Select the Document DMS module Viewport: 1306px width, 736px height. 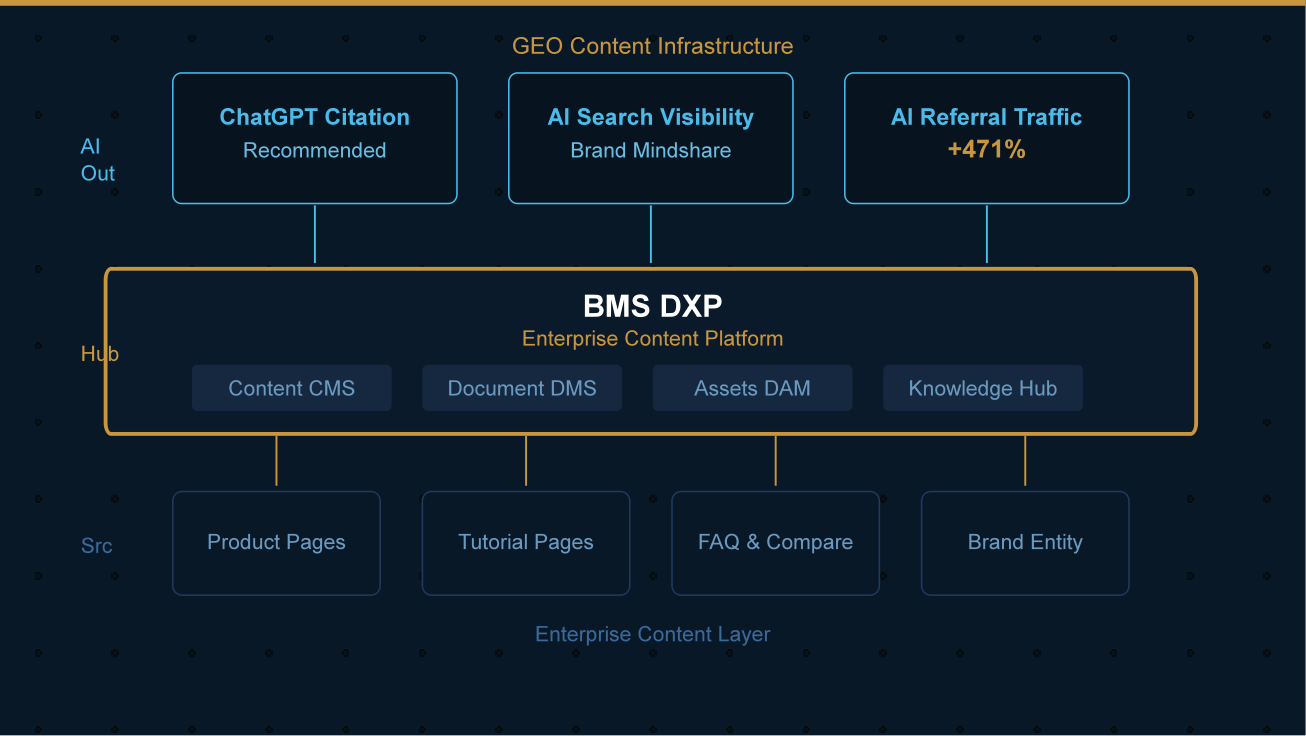tap(522, 388)
